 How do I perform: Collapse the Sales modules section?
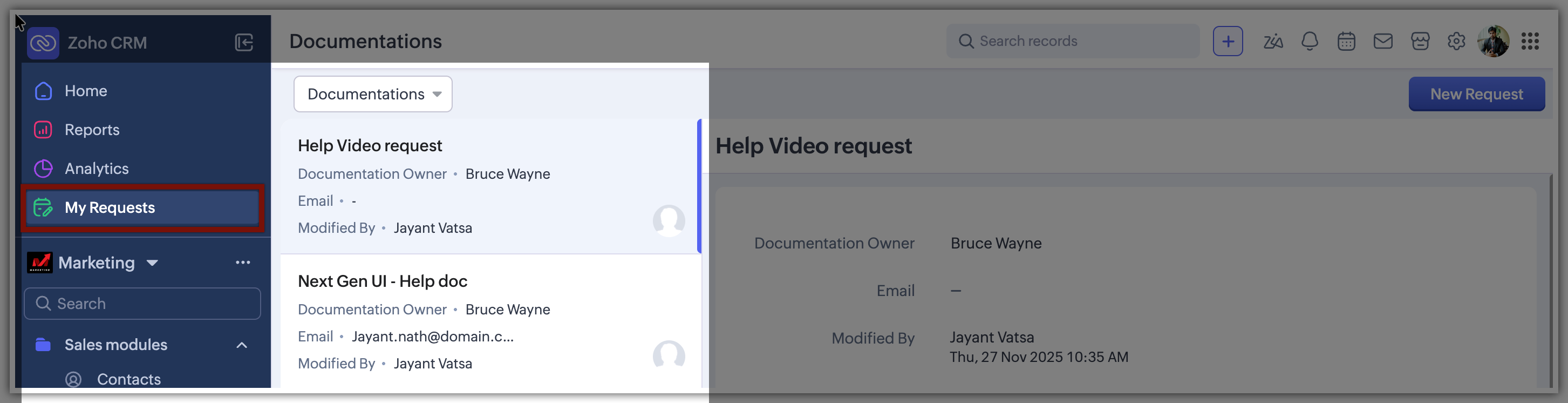(242, 345)
